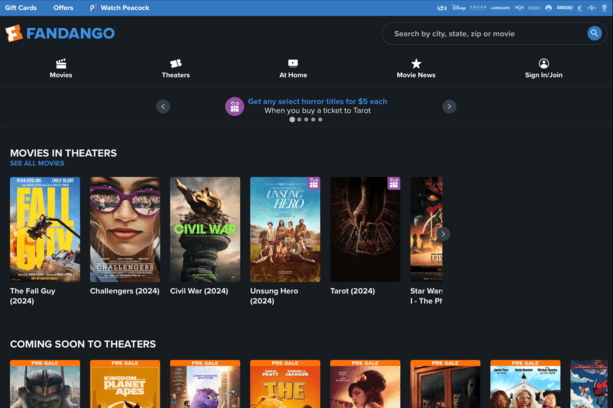Click the purple furry creature pre-sale poster

pos(205,384)
